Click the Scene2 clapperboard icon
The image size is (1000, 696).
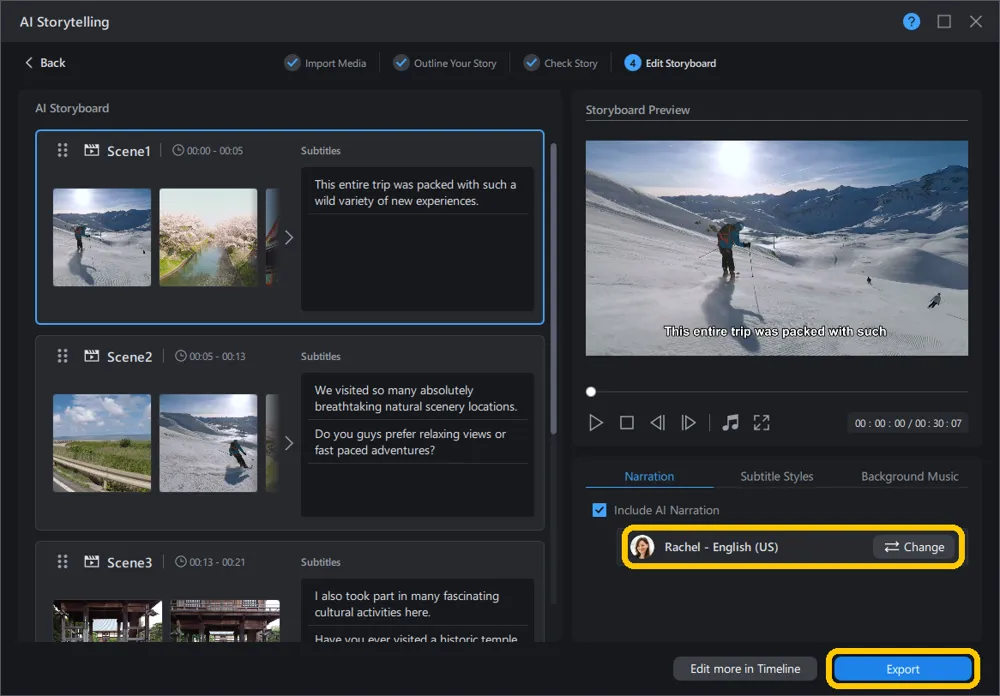(92, 356)
